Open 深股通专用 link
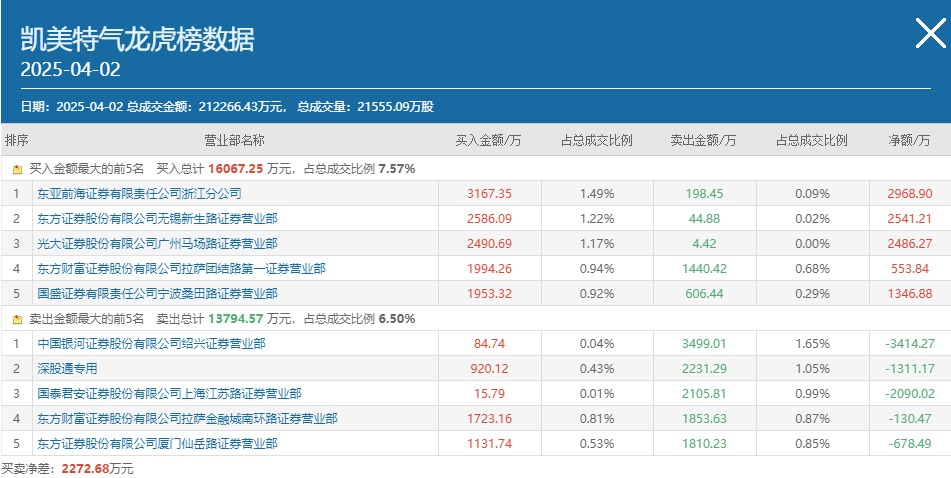The width and height of the screenshot is (951, 478). (67, 368)
